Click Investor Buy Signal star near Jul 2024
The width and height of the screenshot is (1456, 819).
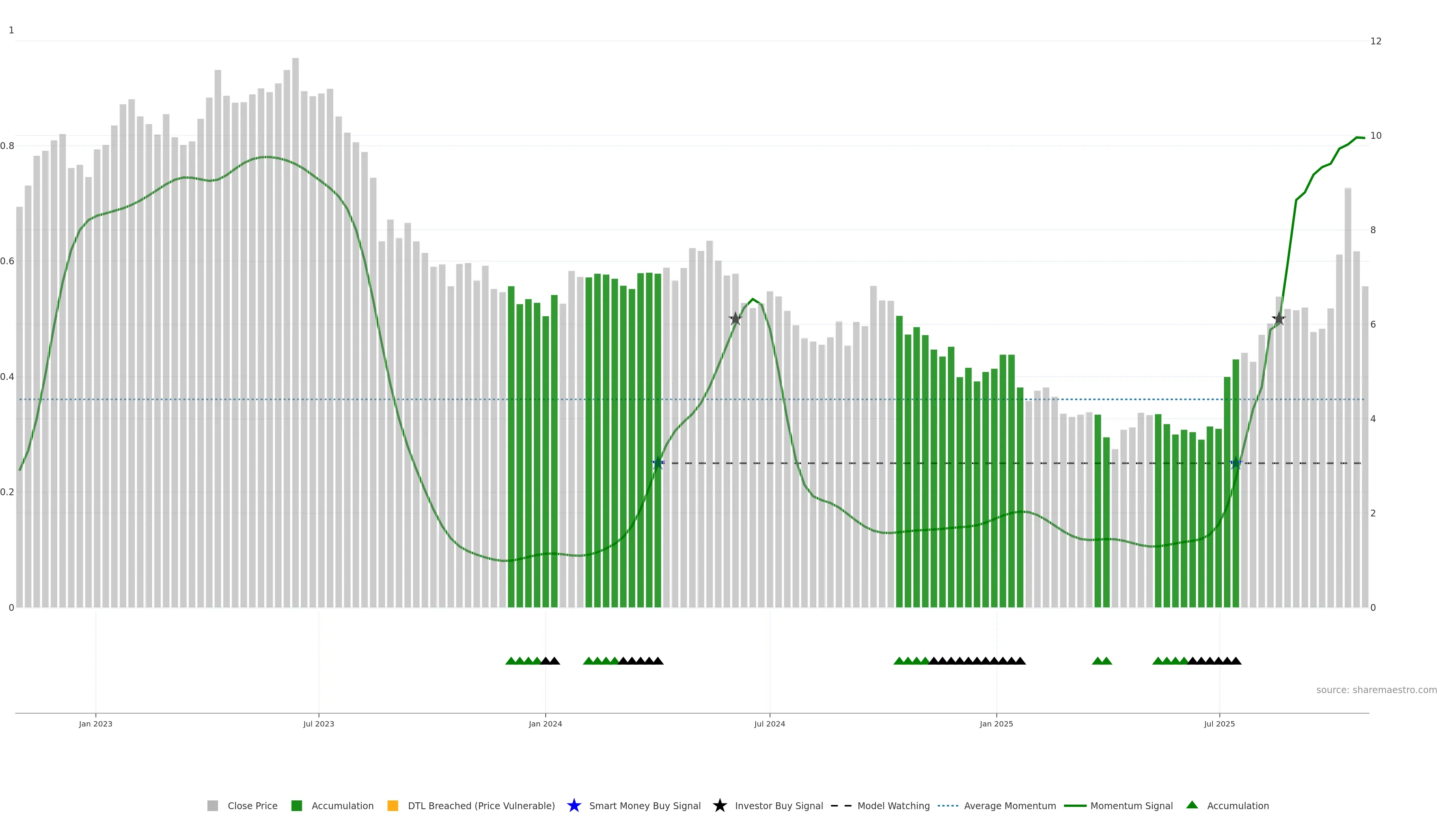click(x=735, y=319)
